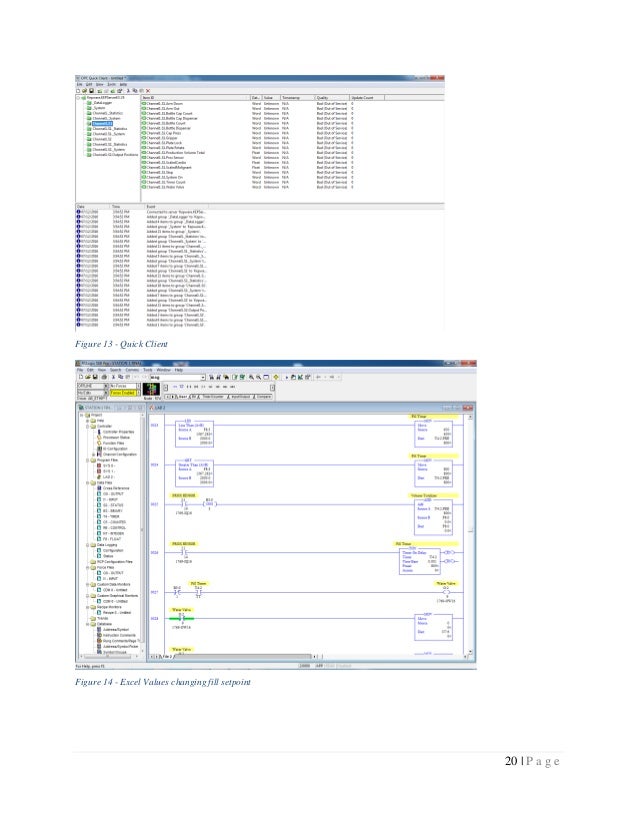Click the Timer On Delay instruction block
This screenshot has width=638, height=826.
[420, 562]
